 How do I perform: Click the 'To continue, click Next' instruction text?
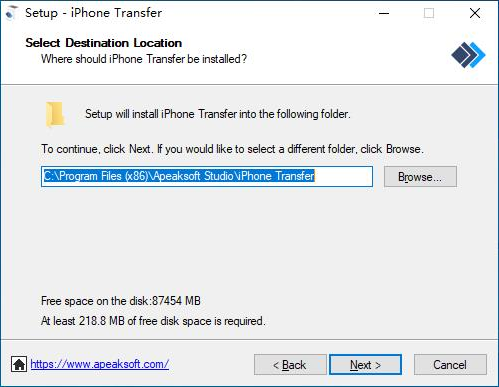(x=232, y=149)
